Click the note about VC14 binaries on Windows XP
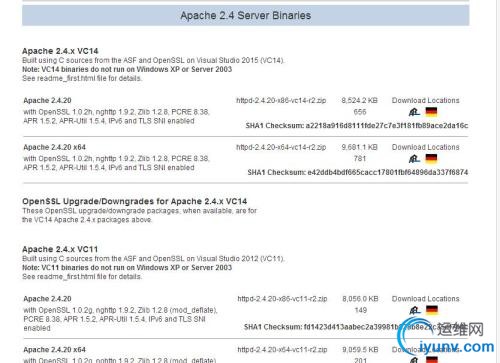Viewport: 500px width, 363px height. click(x=127, y=69)
